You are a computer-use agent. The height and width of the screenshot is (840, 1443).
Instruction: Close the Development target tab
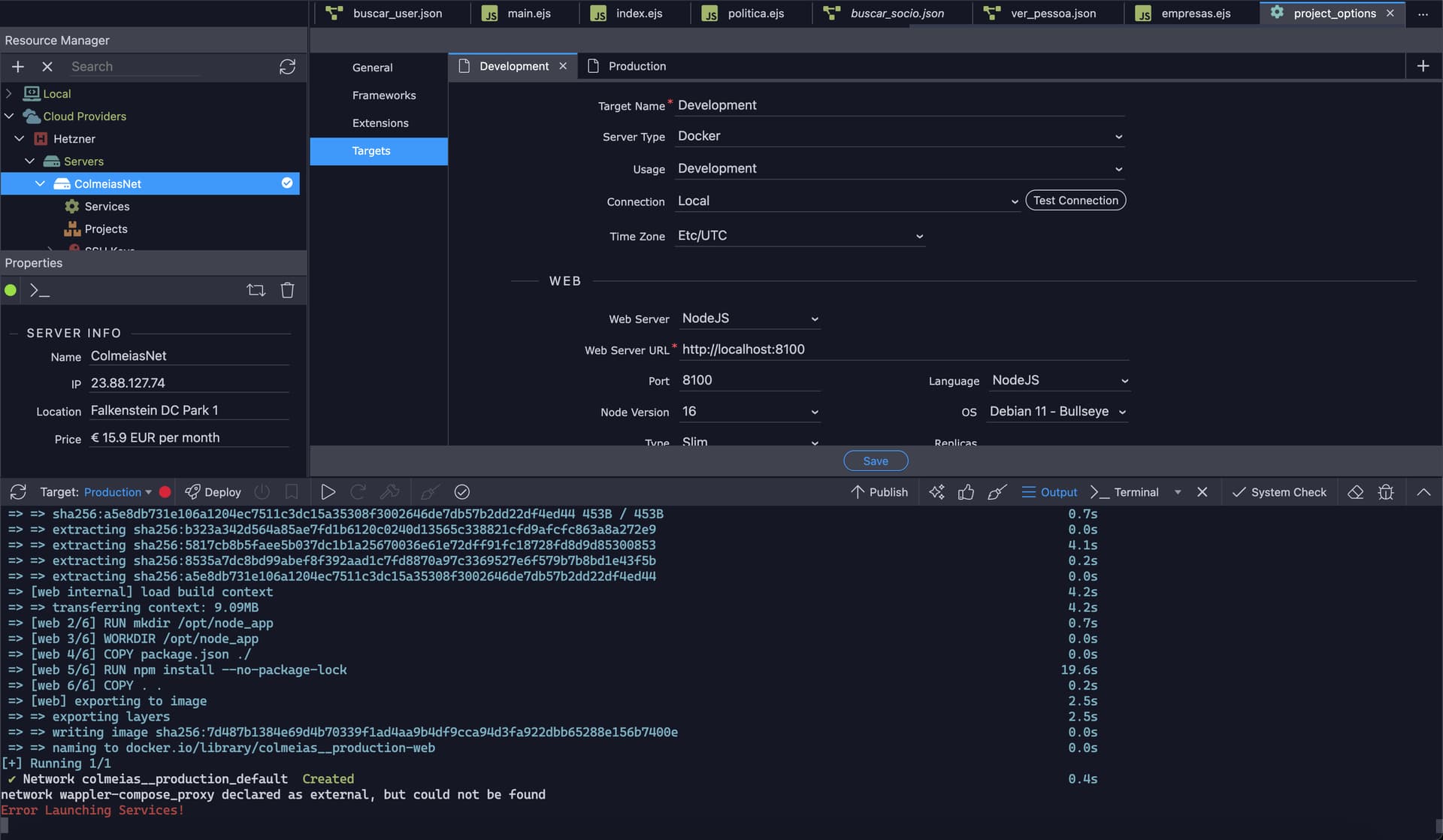click(x=563, y=66)
